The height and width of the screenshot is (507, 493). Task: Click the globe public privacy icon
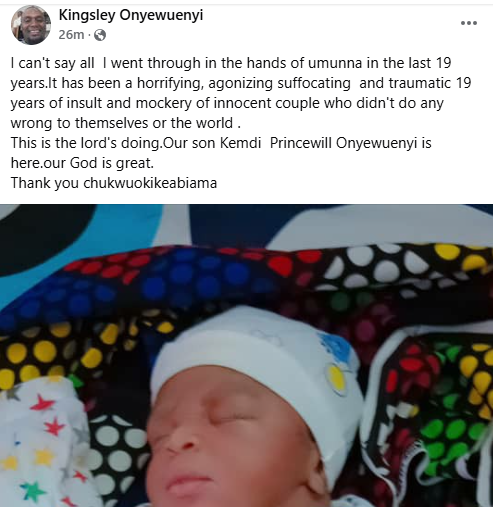100,35
